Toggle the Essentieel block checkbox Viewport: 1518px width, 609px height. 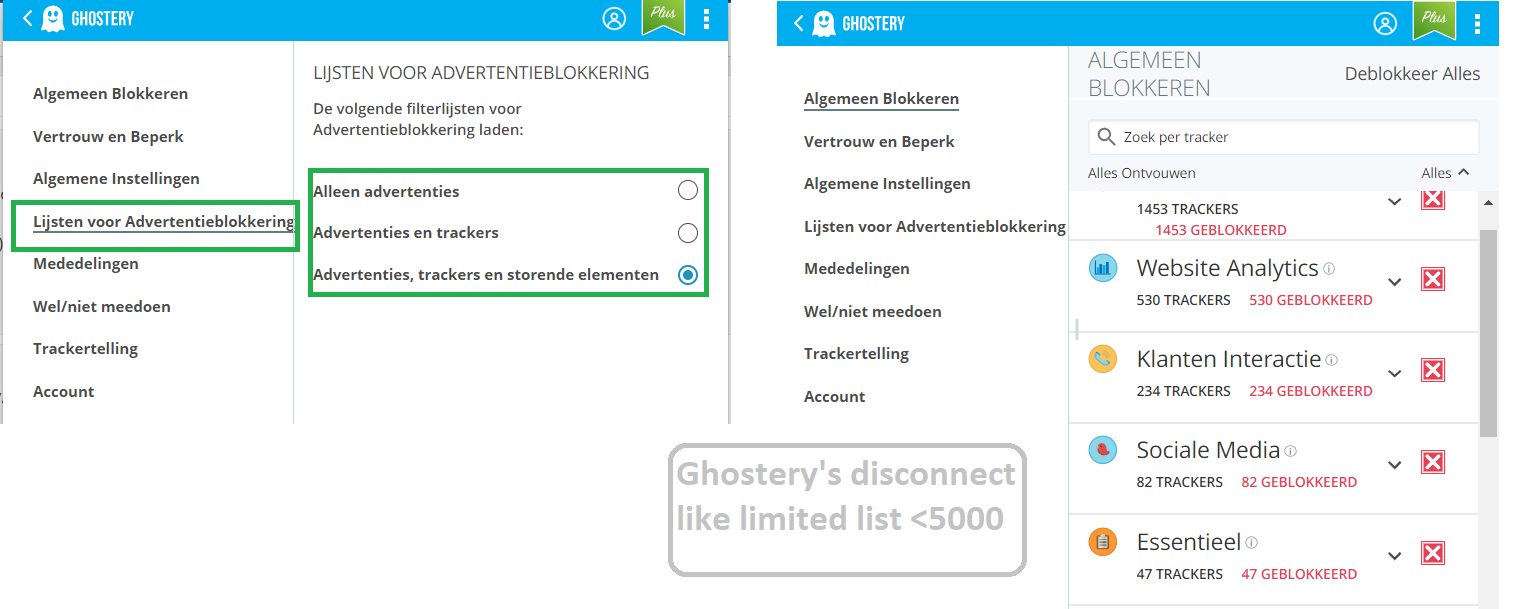tap(1433, 554)
